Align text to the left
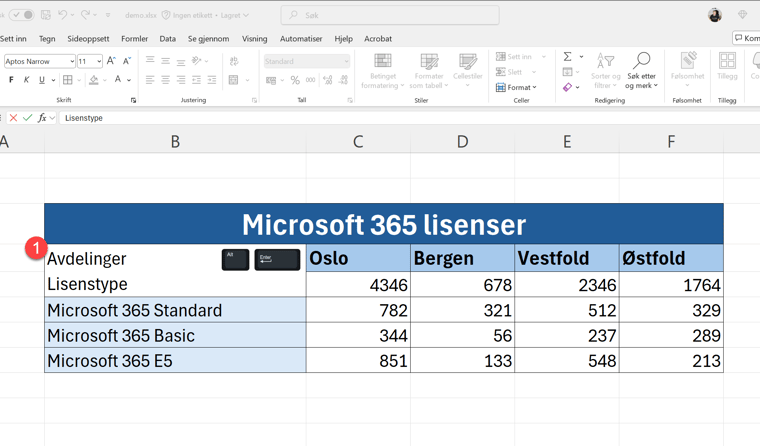Image resolution: width=760 pixels, height=447 pixels. 150,80
